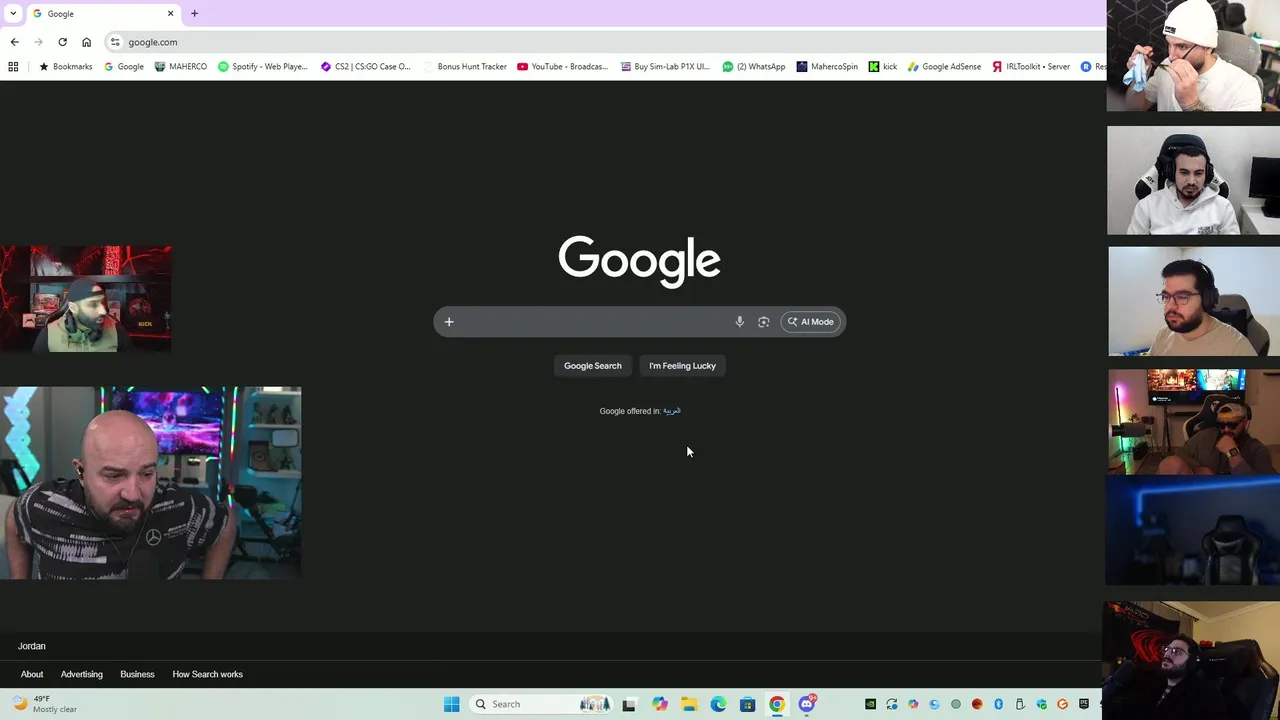Open Discord from the taskbar
This screenshot has width=1280, height=720.
pyautogui.click(x=807, y=704)
